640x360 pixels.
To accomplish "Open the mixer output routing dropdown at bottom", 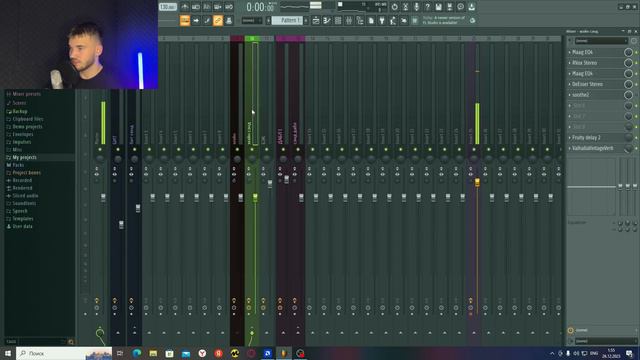I will (x=606, y=341).
